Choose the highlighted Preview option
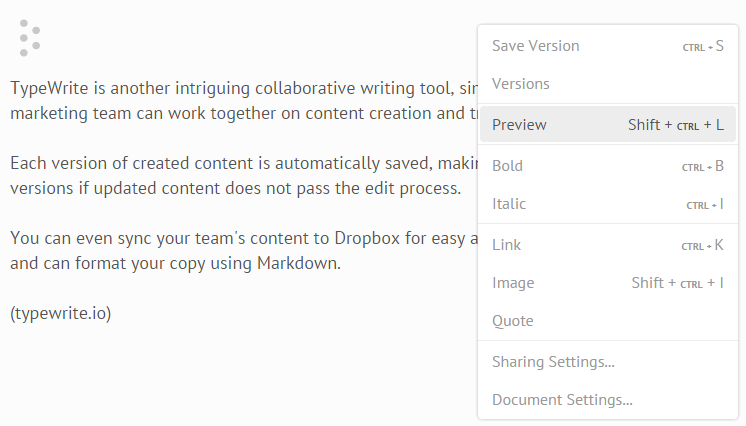This screenshot has width=746, height=426. (x=608, y=125)
